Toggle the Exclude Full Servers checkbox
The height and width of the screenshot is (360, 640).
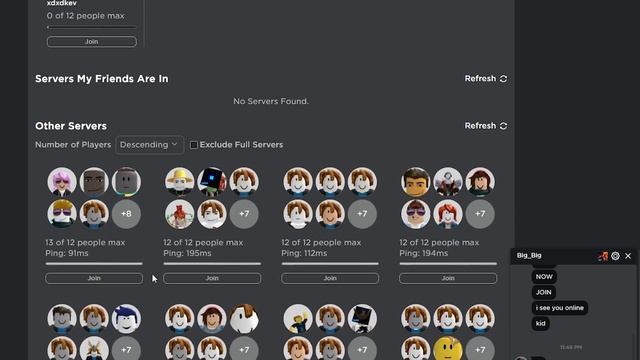point(194,145)
